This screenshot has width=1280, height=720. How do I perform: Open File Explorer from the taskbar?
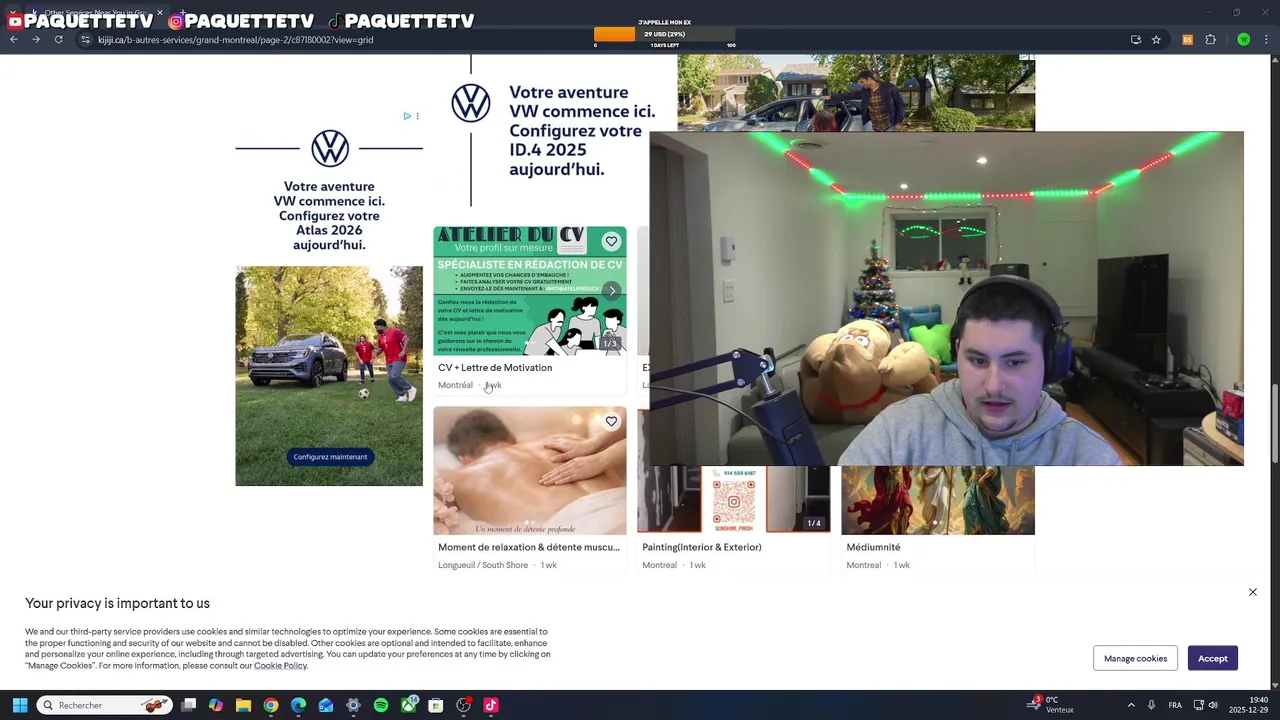click(243, 705)
